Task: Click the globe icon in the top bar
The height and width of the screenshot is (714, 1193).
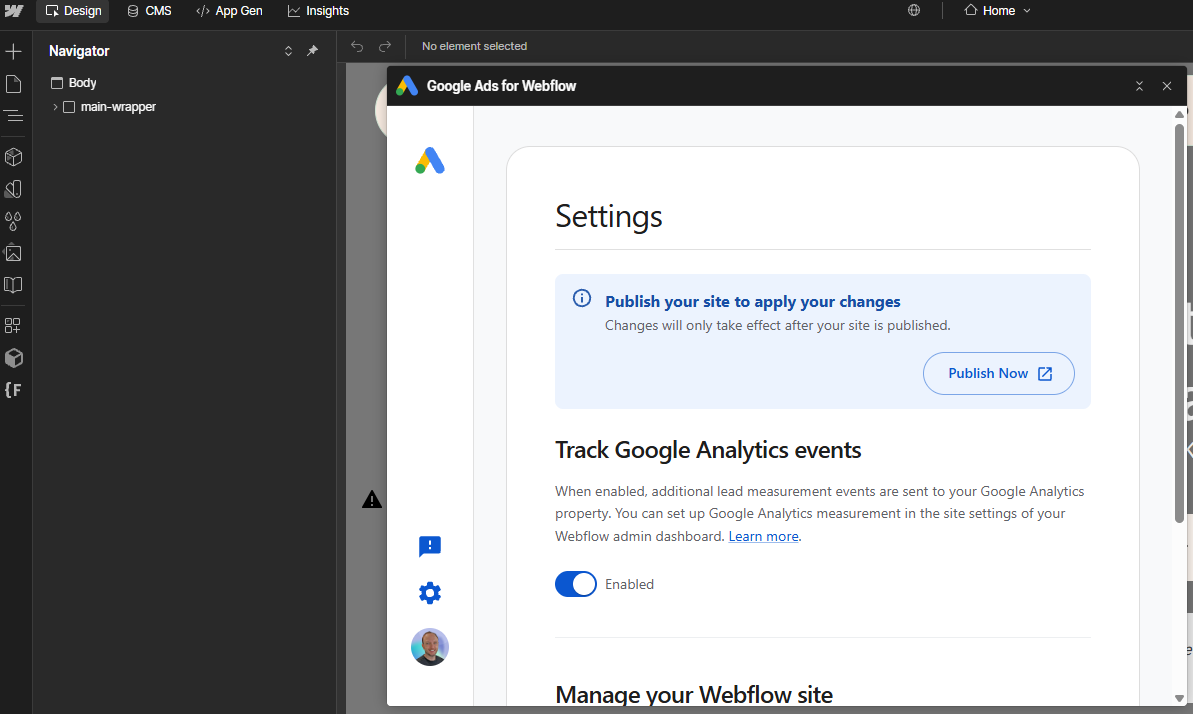Action: point(914,11)
